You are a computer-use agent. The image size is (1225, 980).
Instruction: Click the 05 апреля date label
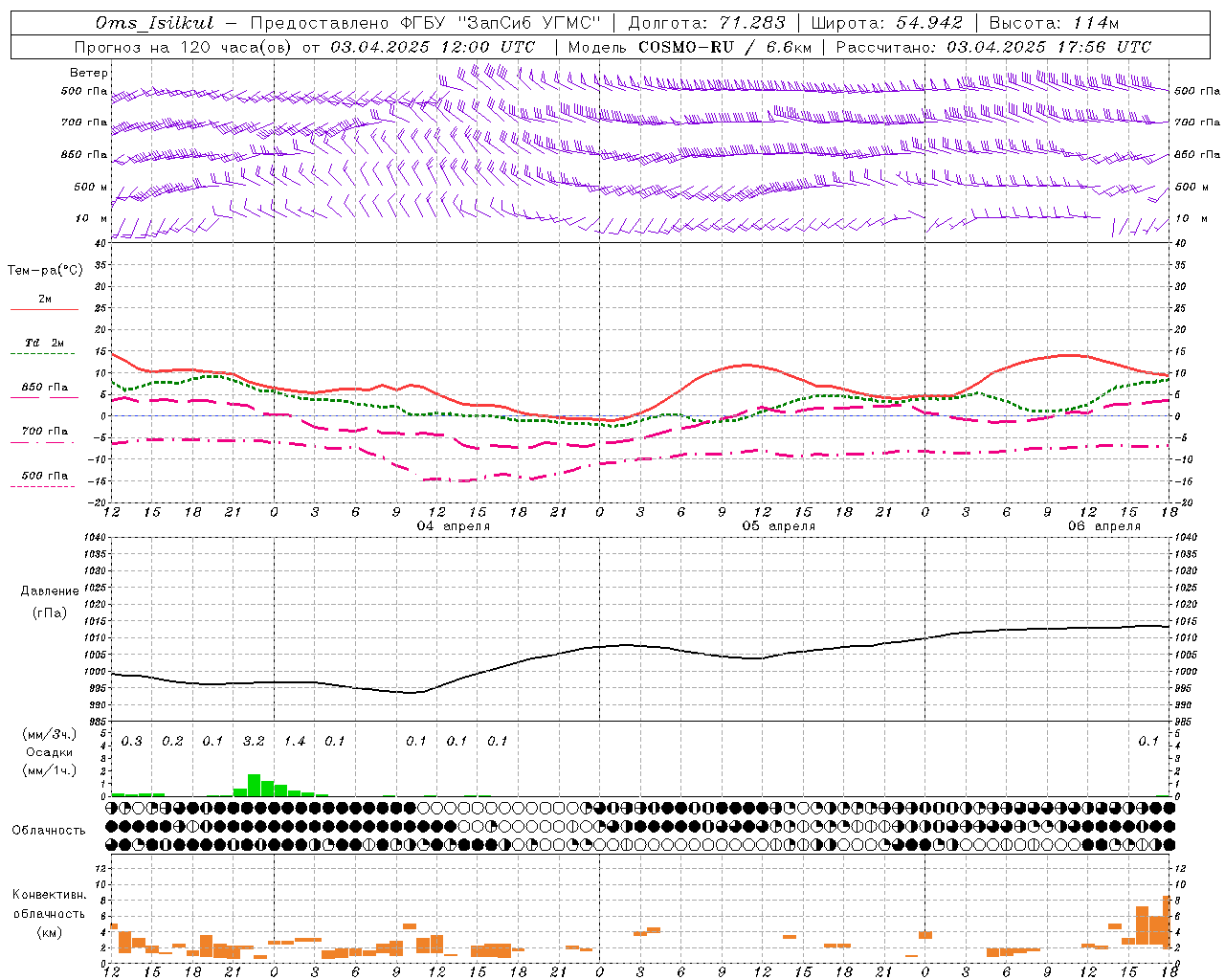pos(779,526)
